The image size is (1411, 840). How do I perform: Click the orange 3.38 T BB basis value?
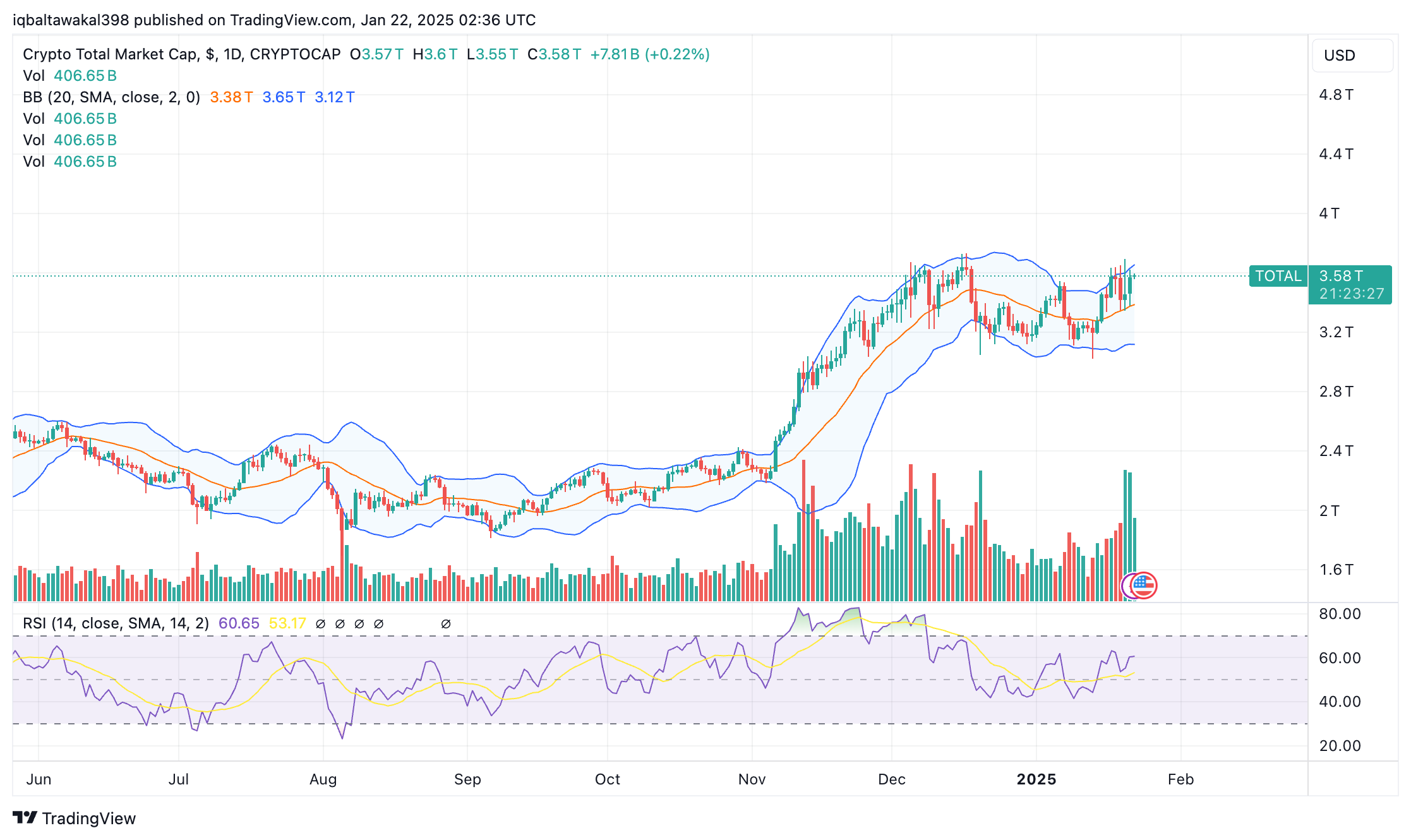231,97
